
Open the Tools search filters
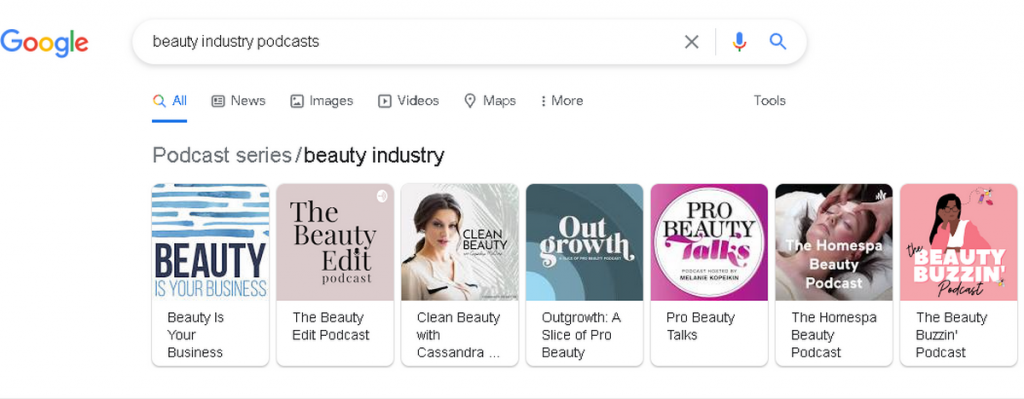click(769, 101)
